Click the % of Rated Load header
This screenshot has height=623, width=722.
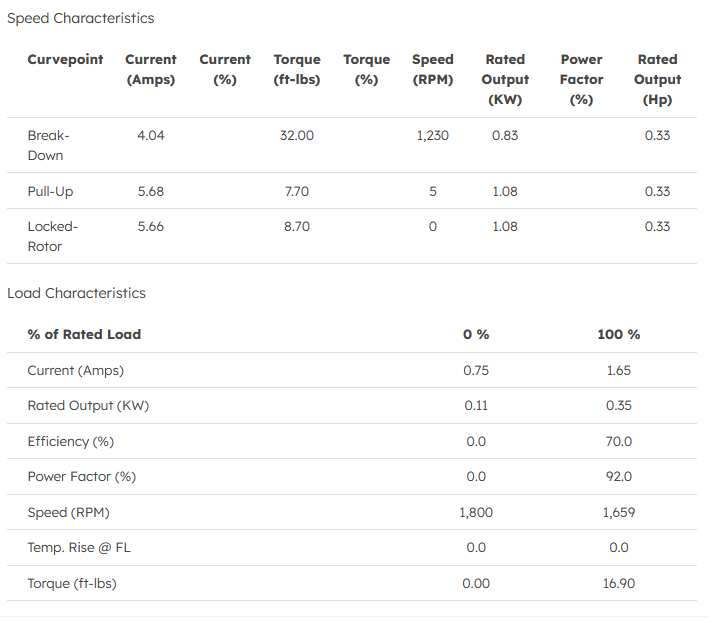click(84, 334)
